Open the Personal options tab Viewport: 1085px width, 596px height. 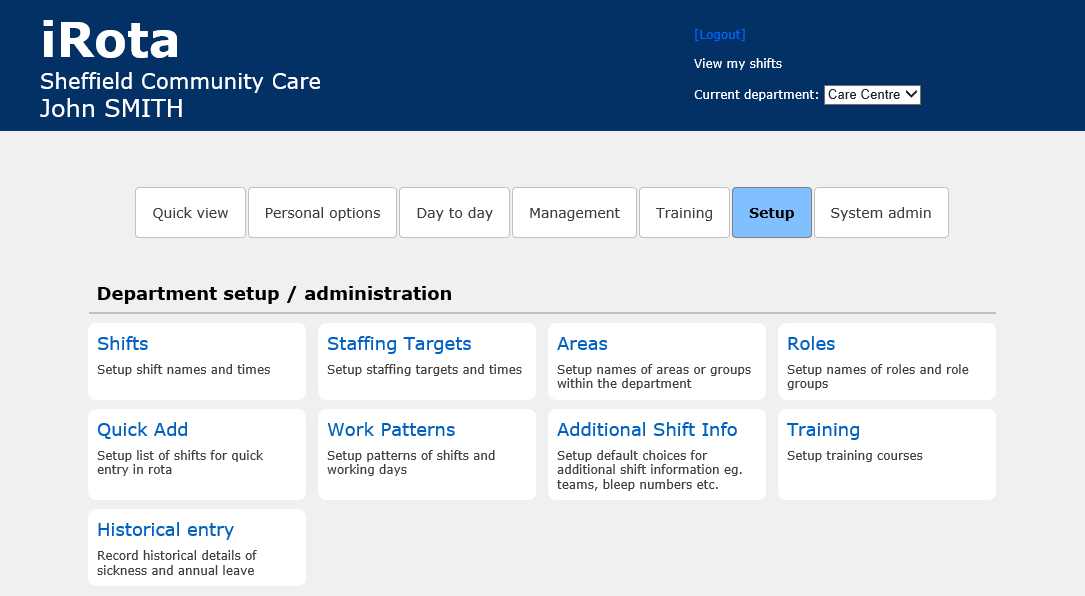tap(322, 213)
